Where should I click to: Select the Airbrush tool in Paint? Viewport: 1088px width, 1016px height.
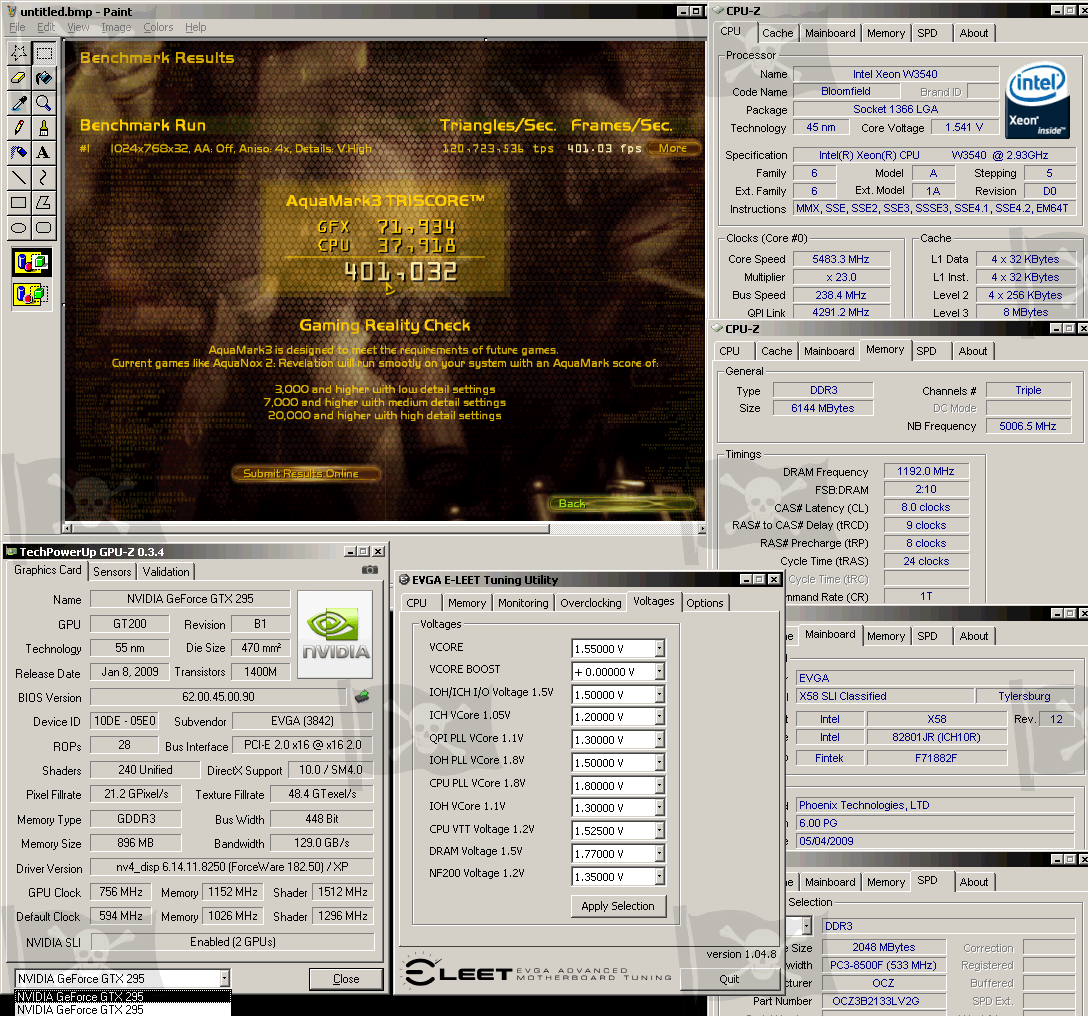point(19,153)
